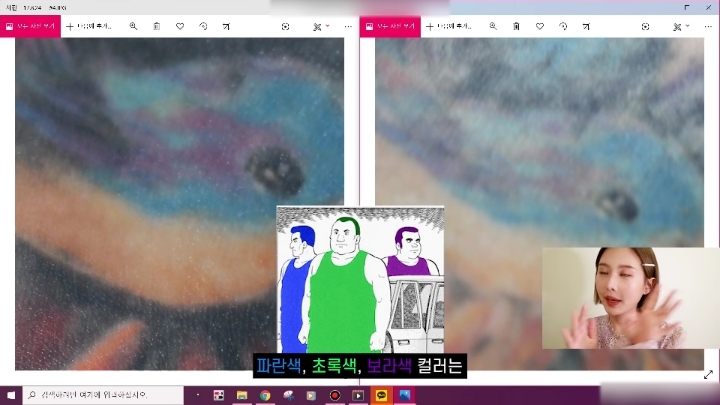Image resolution: width=720 pixels, height=405 pixels.
Task: Favorite photo with heart icon in left Photos window
Action: pyautogui.click(x=180, y=26)
